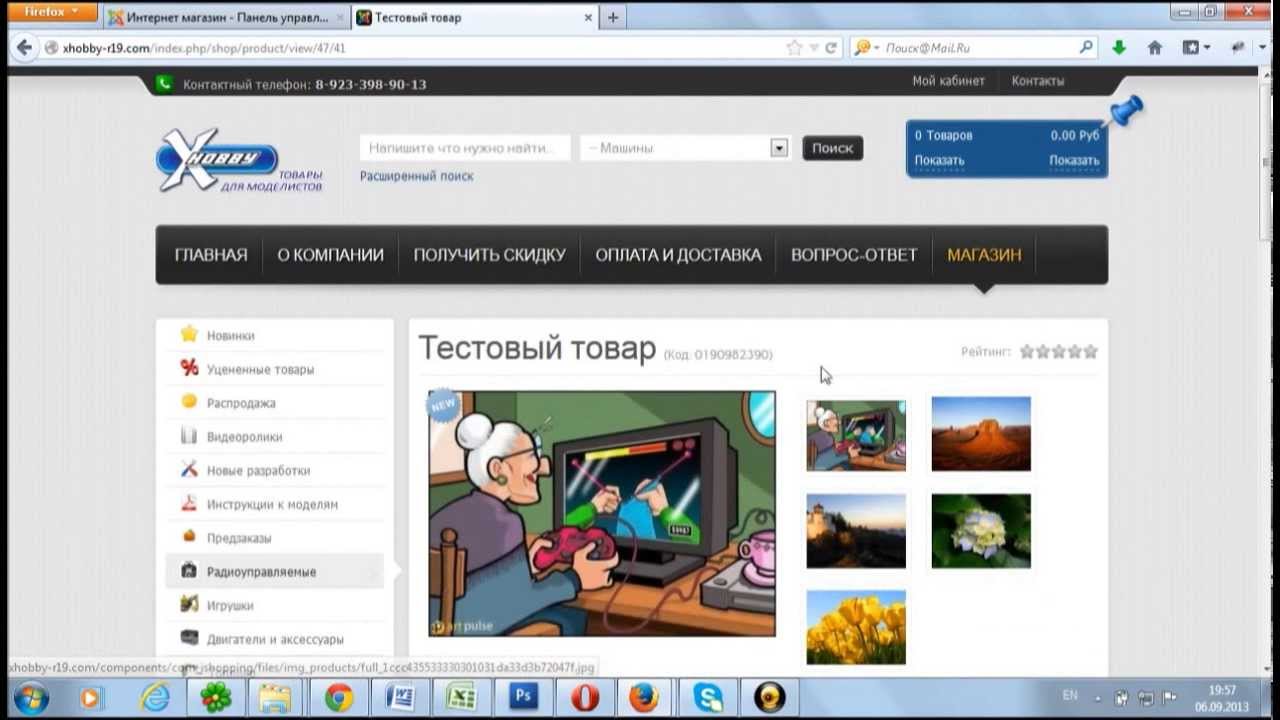This screenshot has width=1280, height=720.
Task: Click the main product image of grandma gaming
Action: tap(602, 513)
